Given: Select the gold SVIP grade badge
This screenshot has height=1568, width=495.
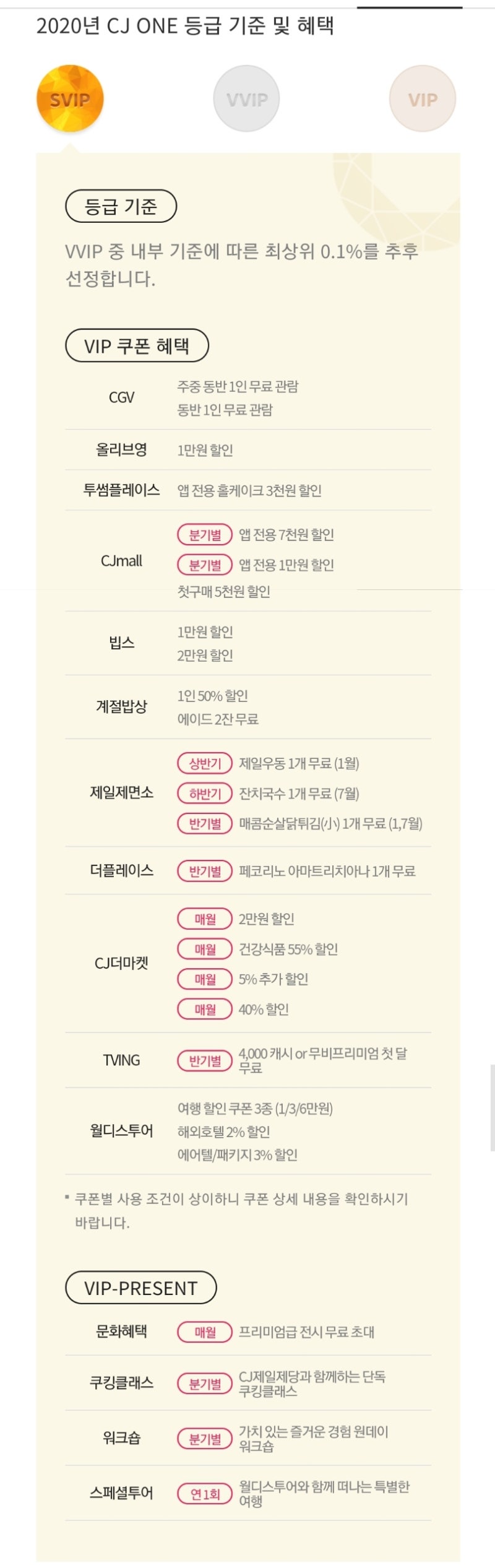Looking at the screenshot, I should 70,98.
